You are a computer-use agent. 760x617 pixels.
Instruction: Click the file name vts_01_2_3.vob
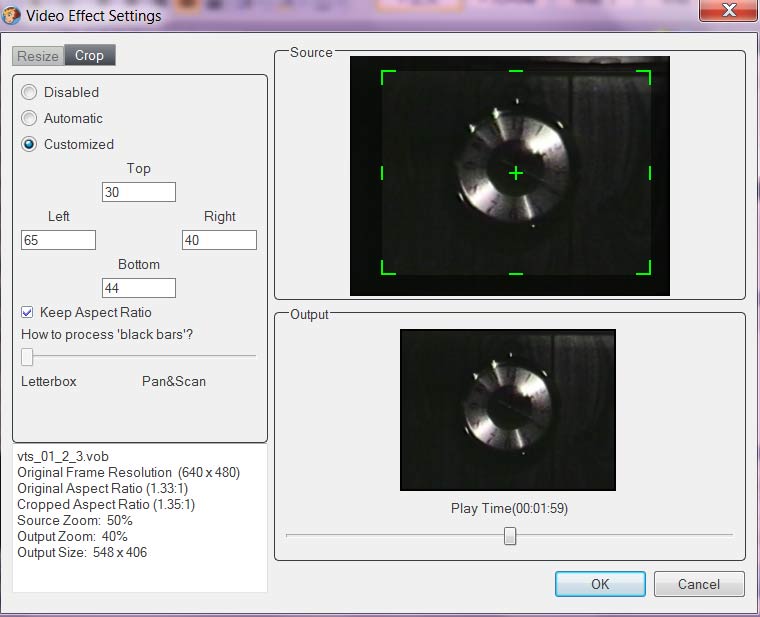[63, 457]
